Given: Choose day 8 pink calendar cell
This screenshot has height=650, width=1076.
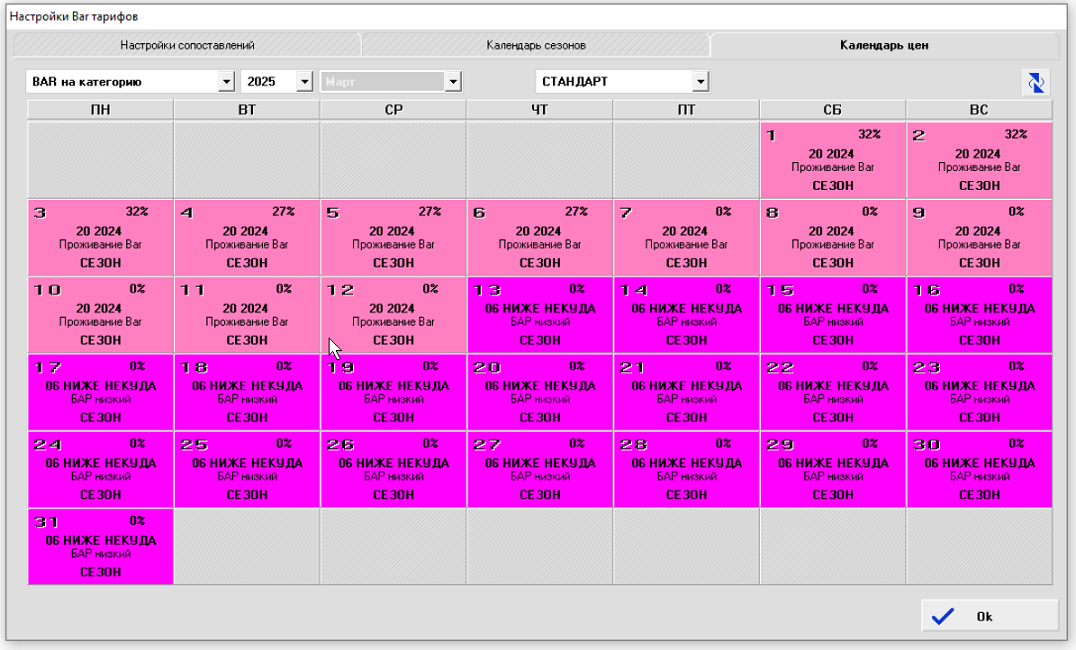Looking at the screenshot, I should pos(832,237).
